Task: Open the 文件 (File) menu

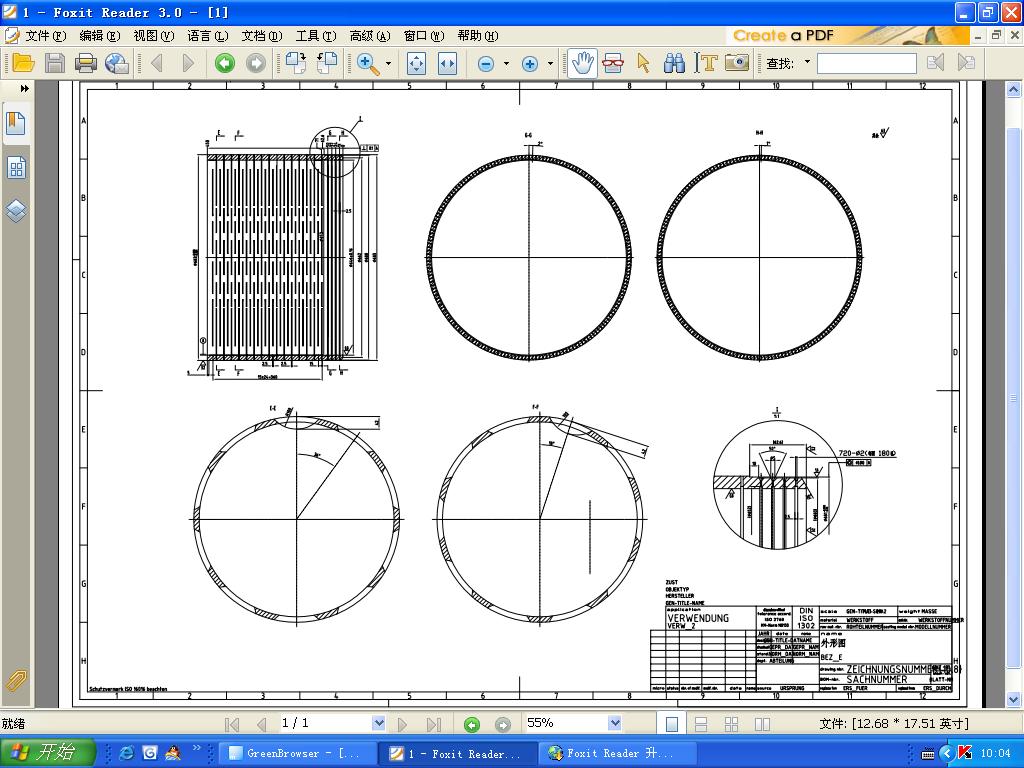Action: pos(45,36)
